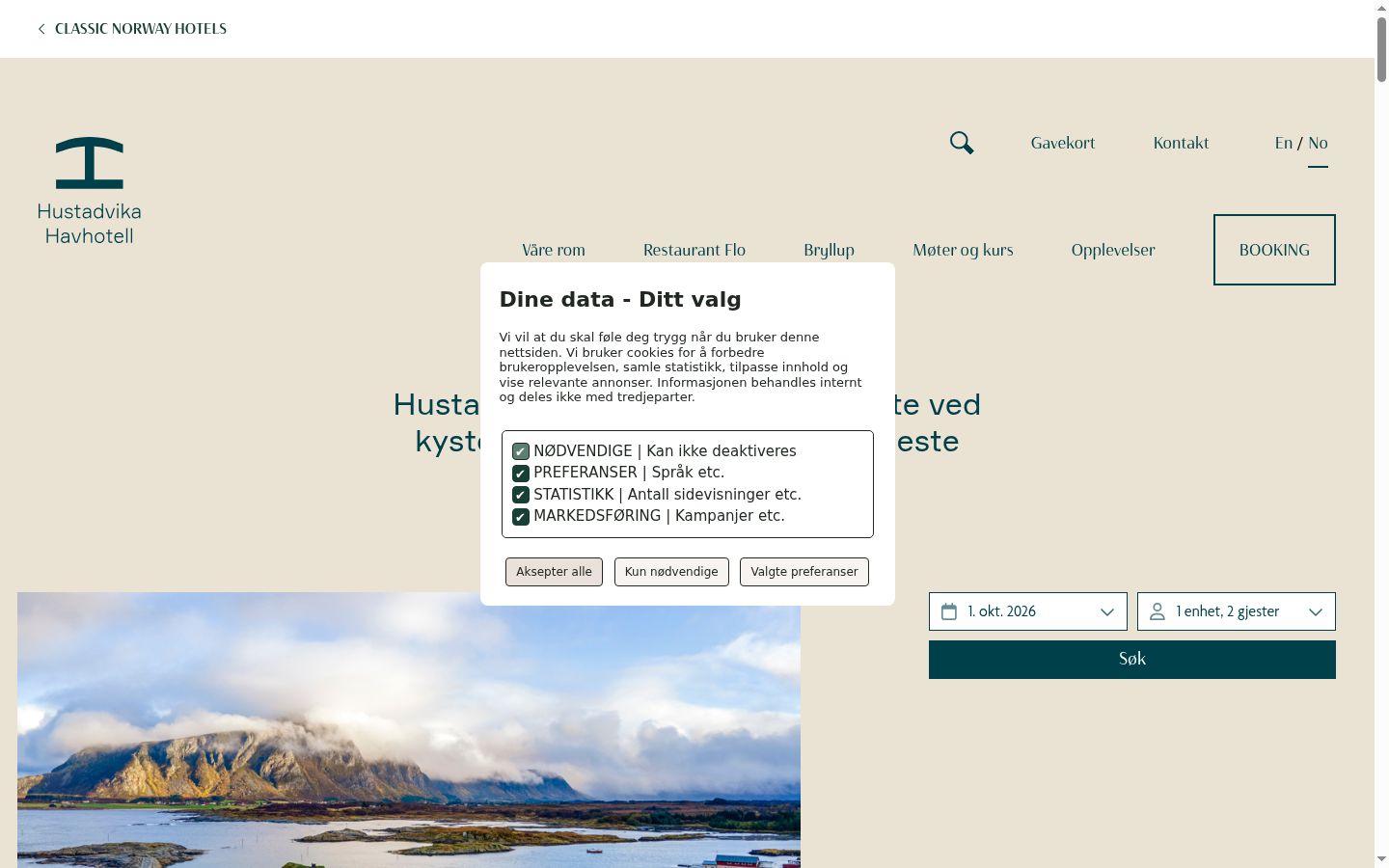Image resolution: width=1389 pixels, height=868 pixels.
Task: Open the Restaurant Flo menu item
Action: [694, 250]
